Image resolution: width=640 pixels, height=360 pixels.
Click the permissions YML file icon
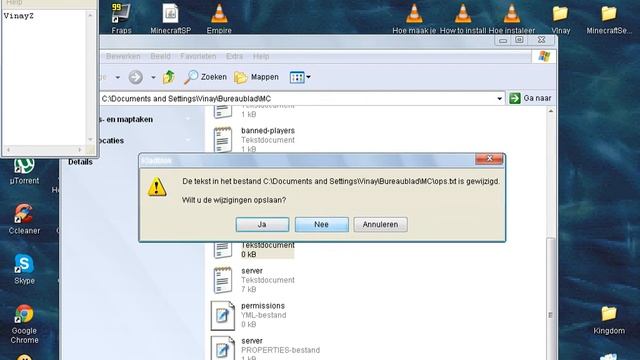[222, 316]
